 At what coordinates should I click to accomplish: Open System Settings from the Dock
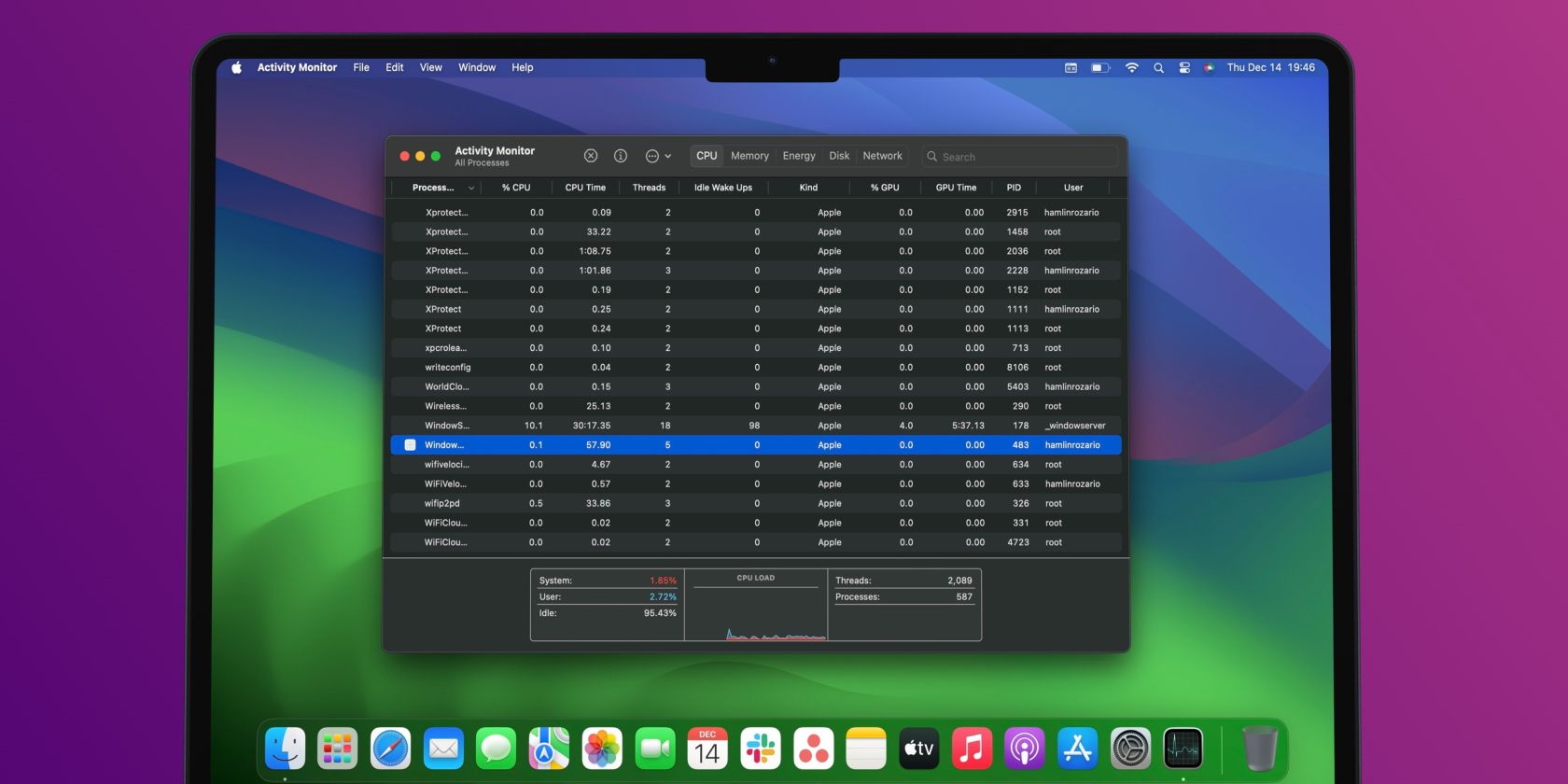pos(1130,749)
